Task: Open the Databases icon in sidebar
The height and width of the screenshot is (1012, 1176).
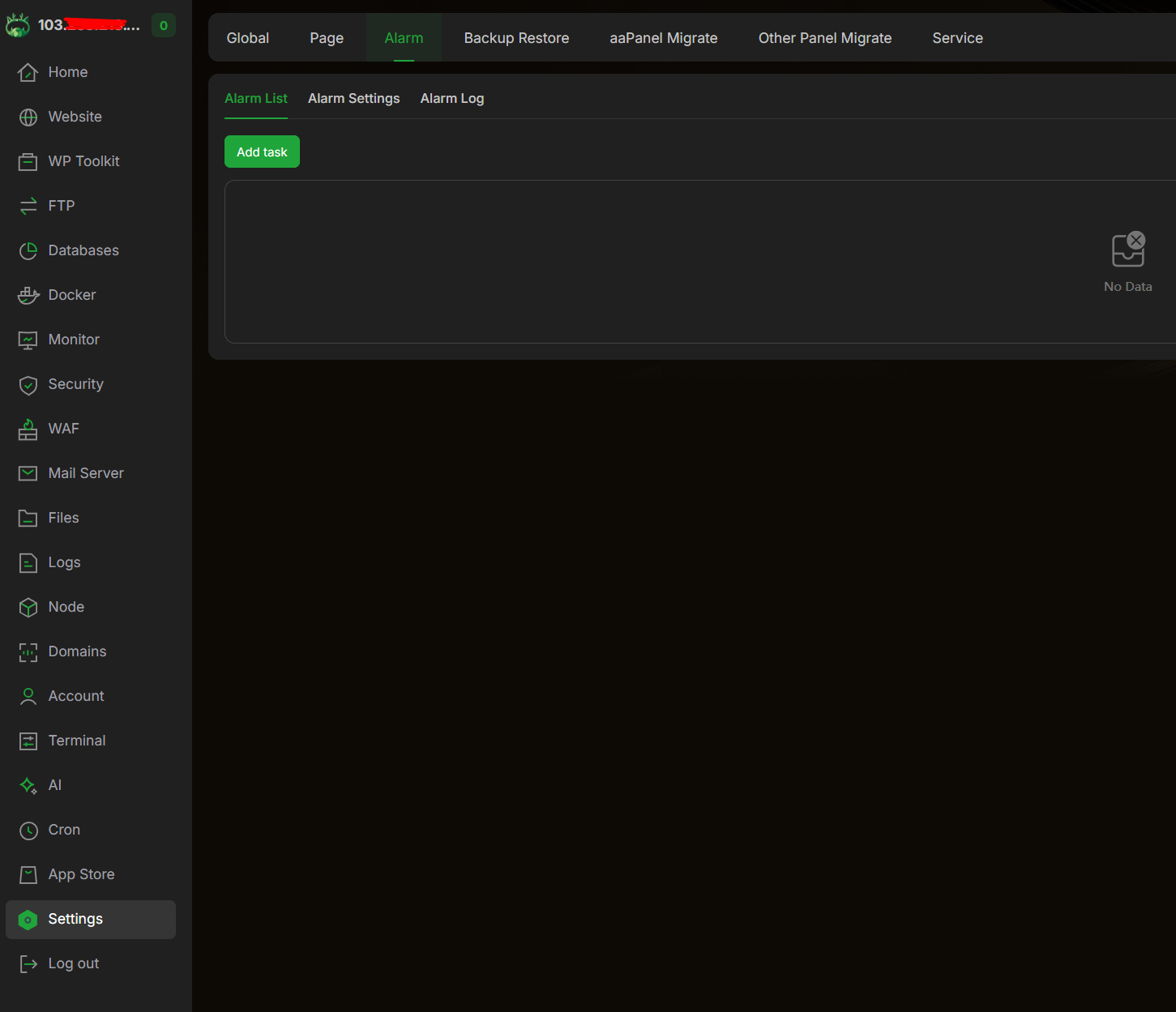Action: click(28, 251)
